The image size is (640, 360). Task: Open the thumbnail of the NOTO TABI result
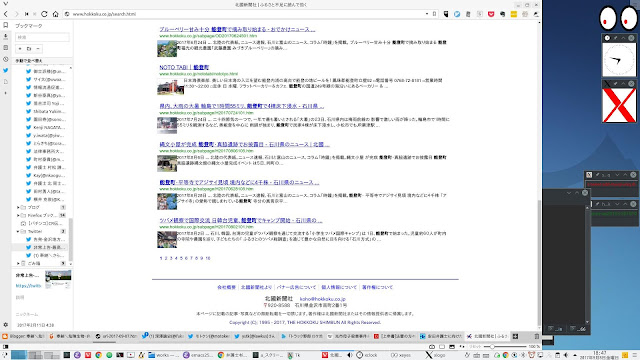(x=170, y=87)
